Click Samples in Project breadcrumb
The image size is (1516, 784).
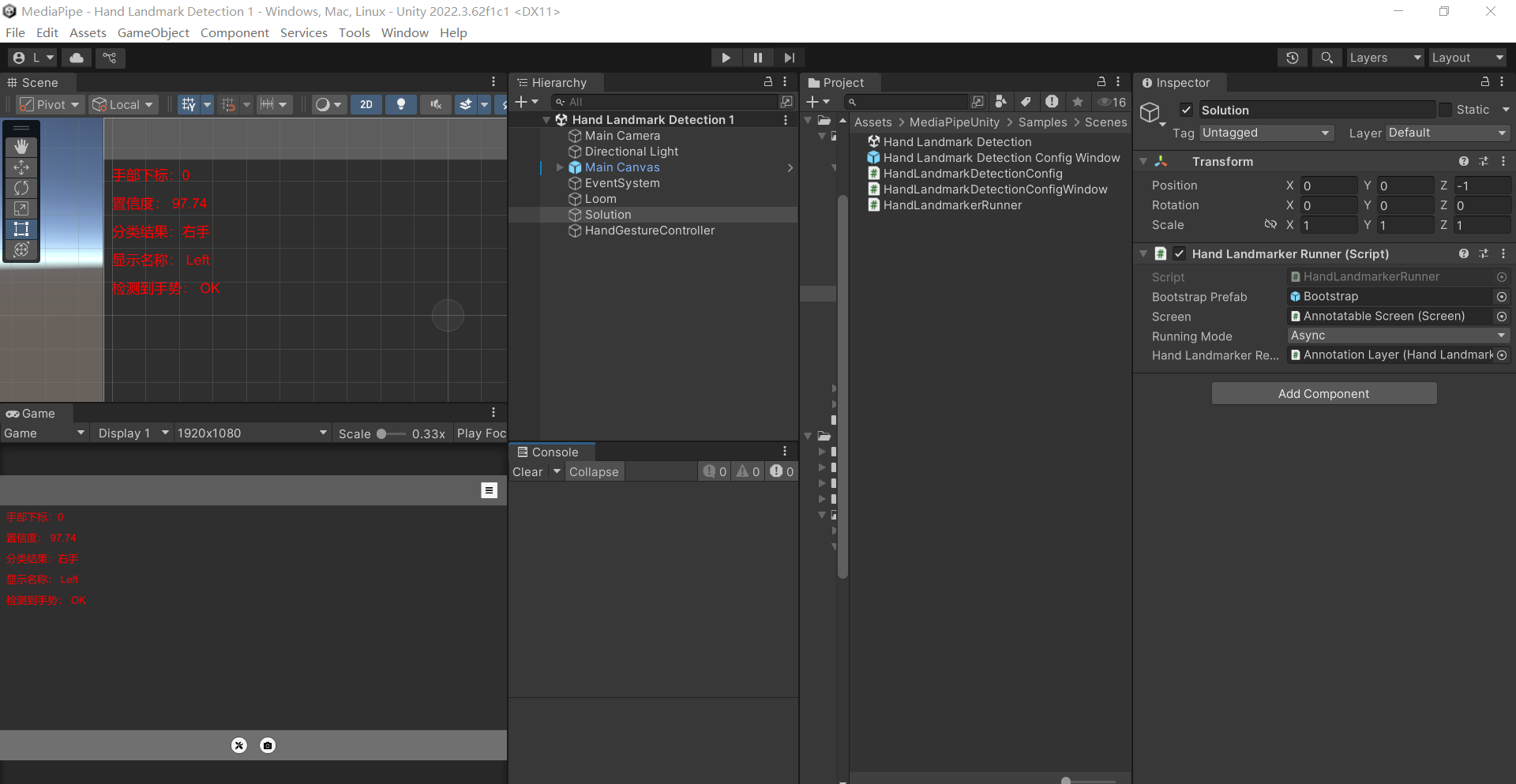click(1042, 122)
